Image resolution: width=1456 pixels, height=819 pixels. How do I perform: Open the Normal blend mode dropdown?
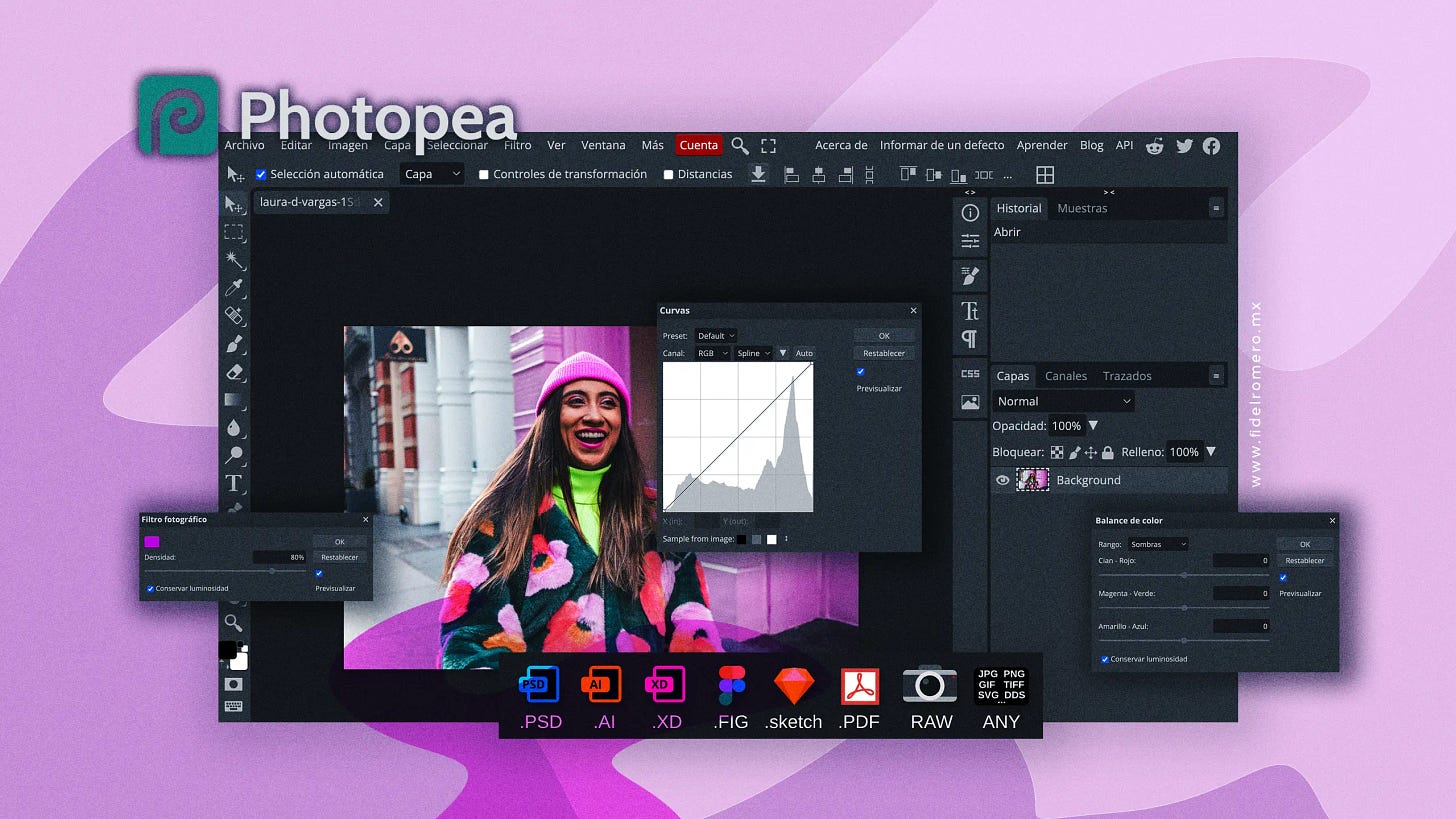(1064, 401)
